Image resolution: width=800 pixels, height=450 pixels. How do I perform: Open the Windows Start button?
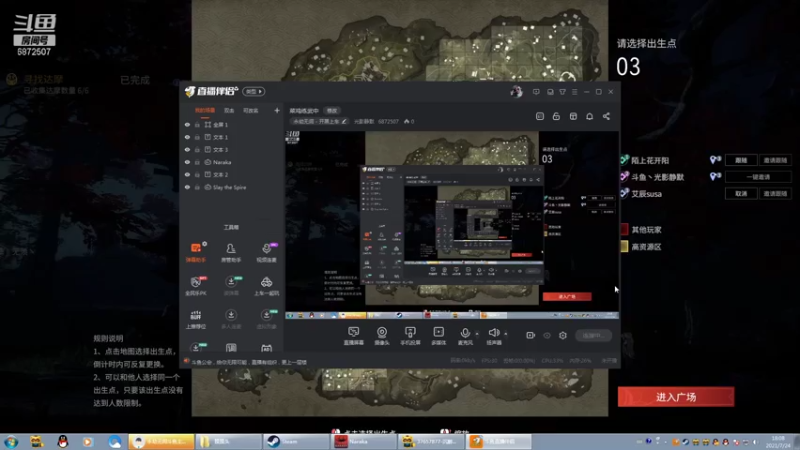coord(11,442)
